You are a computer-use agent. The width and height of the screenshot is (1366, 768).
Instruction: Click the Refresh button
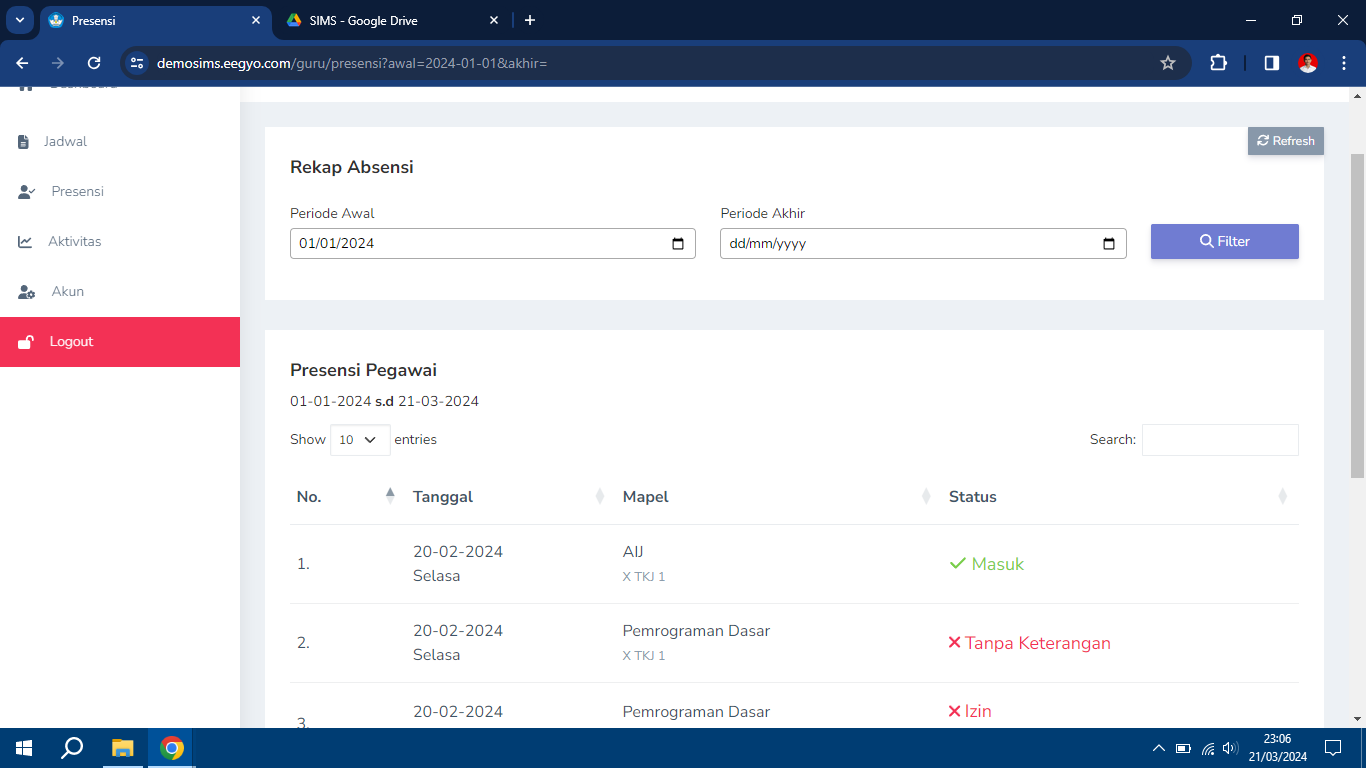(1285, 141)
